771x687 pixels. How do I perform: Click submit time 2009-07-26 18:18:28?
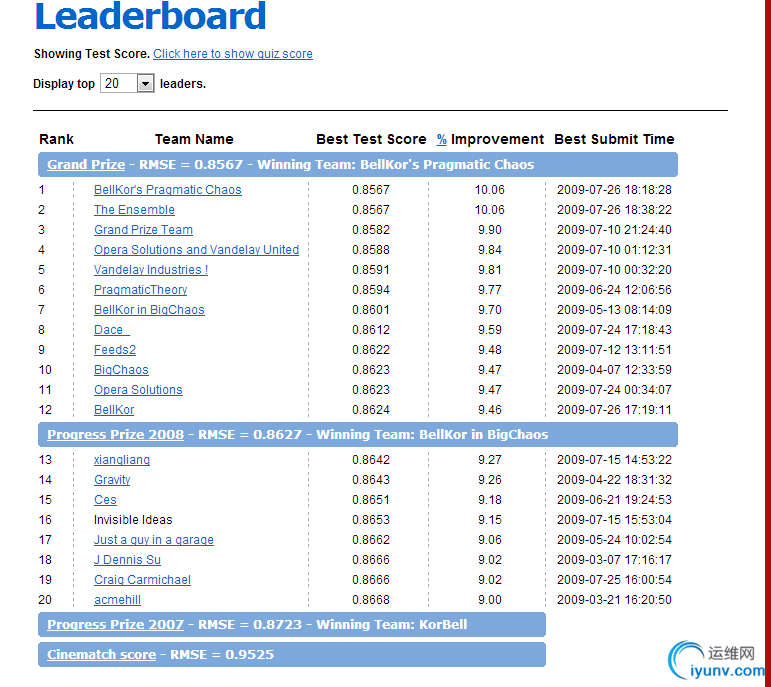pos(614,190)
